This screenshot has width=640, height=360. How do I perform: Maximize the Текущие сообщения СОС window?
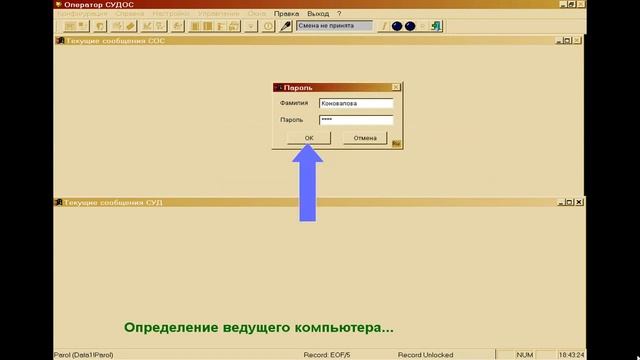click(567, 41)
